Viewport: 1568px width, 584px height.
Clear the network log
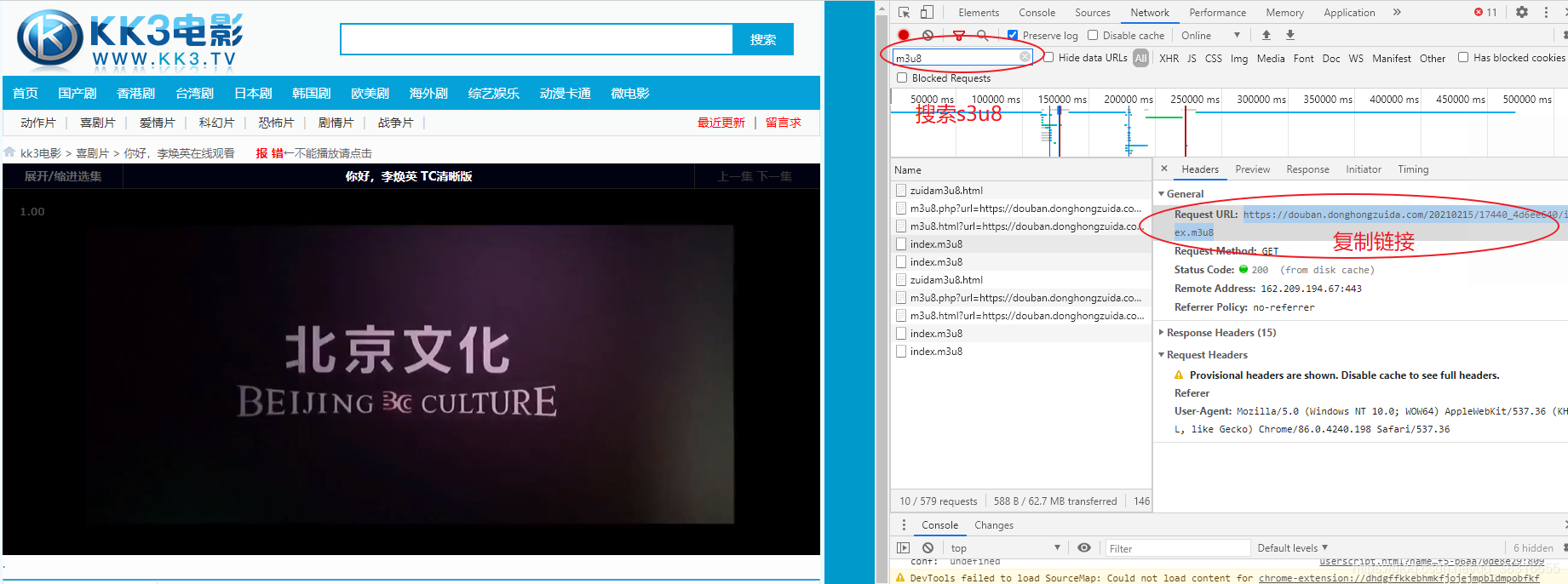tap(928, 35)
